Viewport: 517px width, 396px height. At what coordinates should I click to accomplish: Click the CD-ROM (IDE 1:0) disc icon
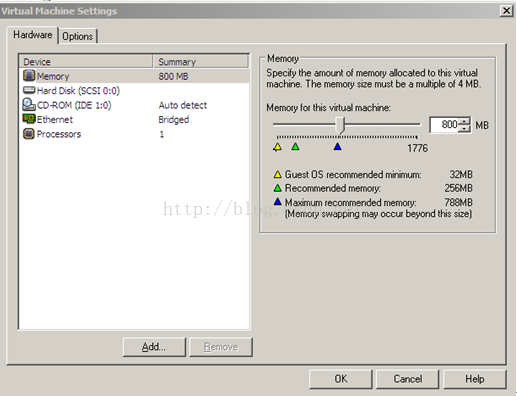coord(29,105)
